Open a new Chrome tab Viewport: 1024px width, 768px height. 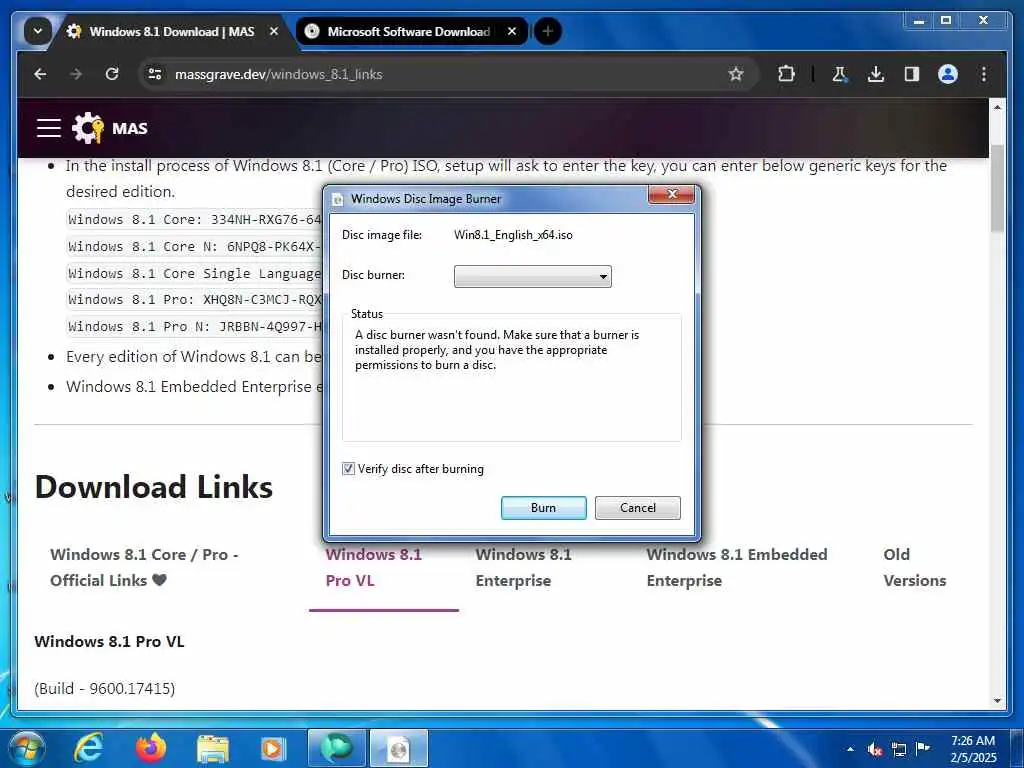pos(548,31)
